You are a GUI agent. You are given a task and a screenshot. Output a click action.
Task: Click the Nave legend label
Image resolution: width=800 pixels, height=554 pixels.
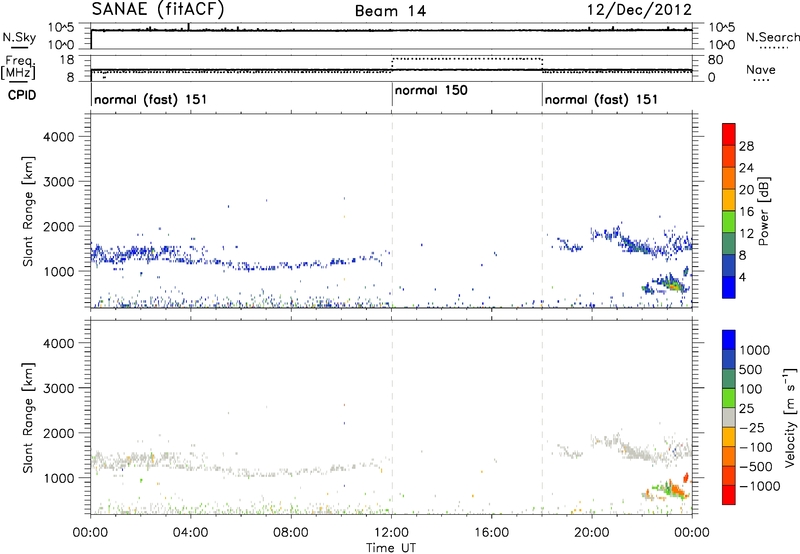pyautogui.click(x=761, y=69)
